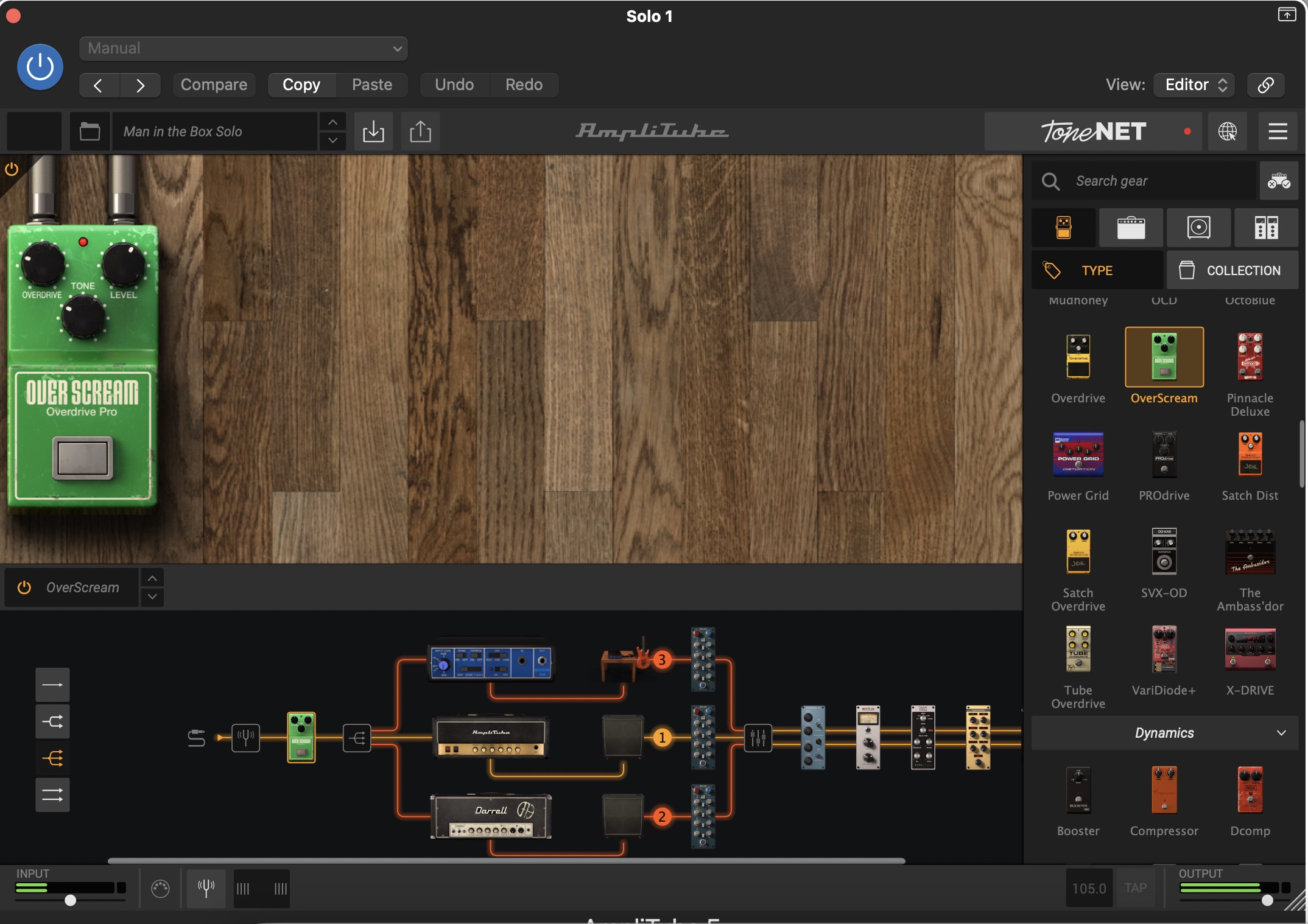The width and height of the screenshot is (1308, 924).
Task: Select the OverScream pedal in gear list
Action: 1164,357
